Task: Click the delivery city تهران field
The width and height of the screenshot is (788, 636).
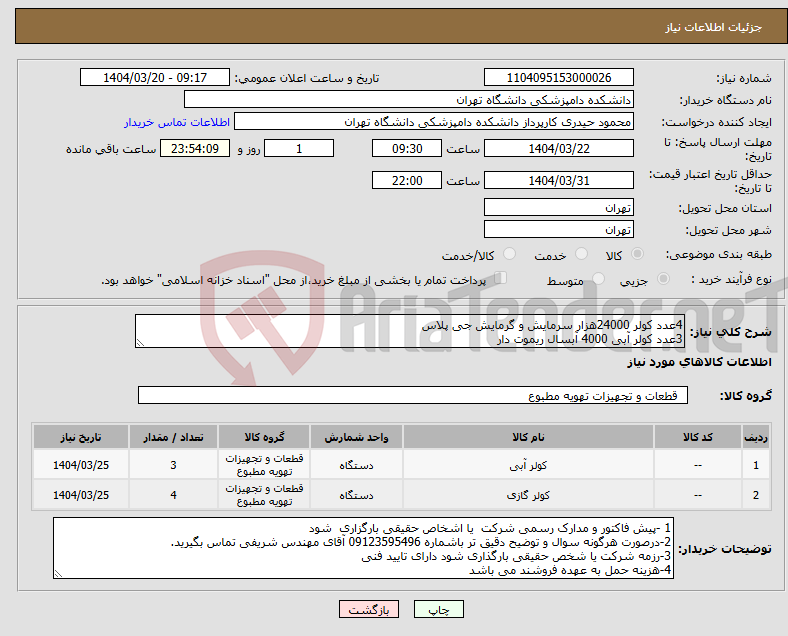Action: tap(558, 229)
